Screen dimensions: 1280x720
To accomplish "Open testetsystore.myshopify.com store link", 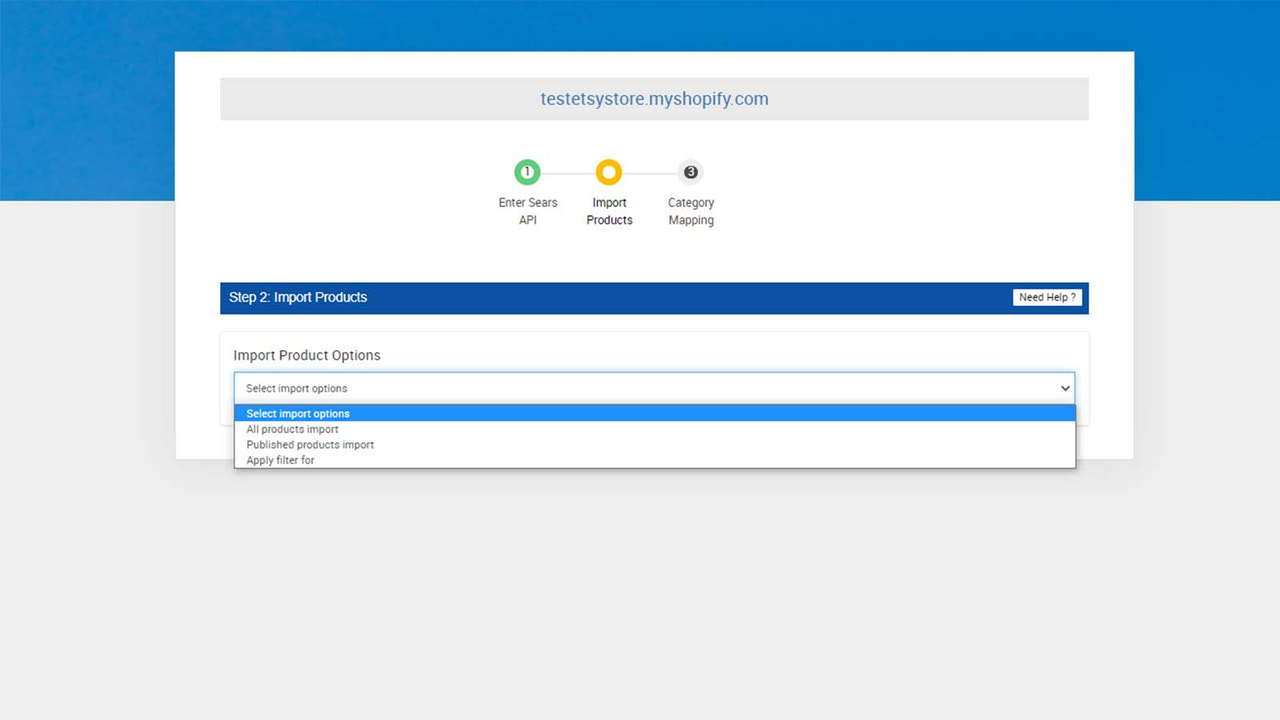I will [x=654, y=99].
